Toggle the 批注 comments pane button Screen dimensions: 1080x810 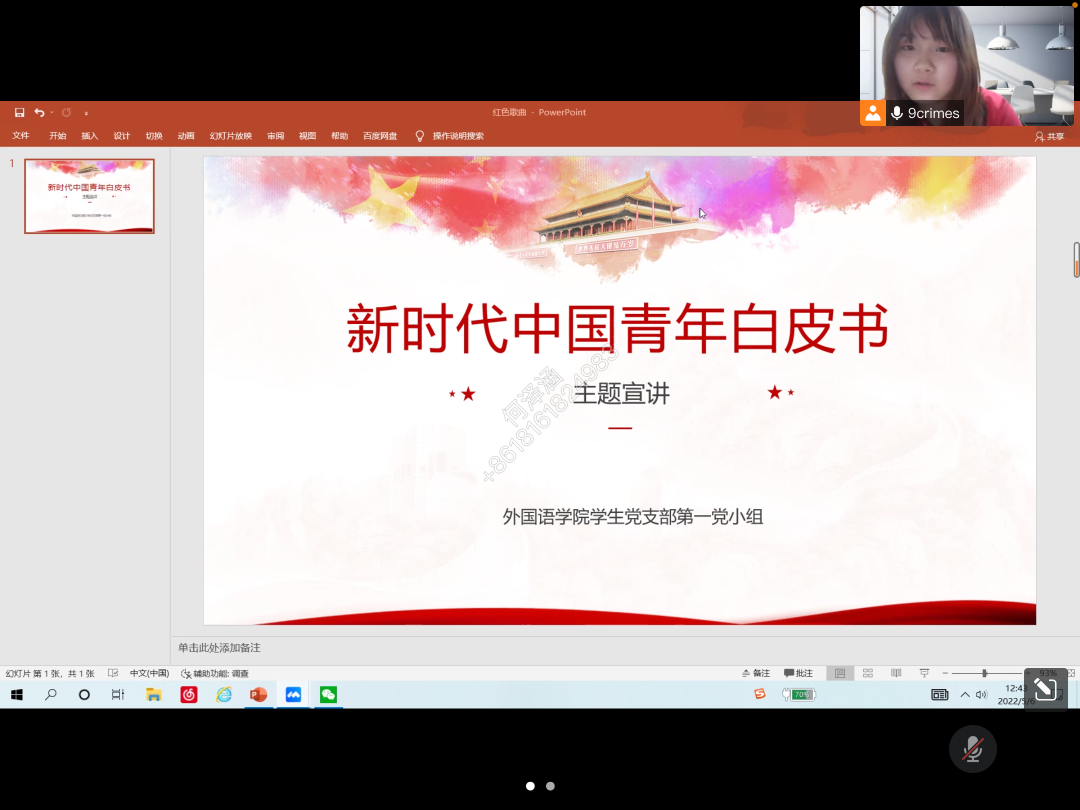tap(798, 673)
